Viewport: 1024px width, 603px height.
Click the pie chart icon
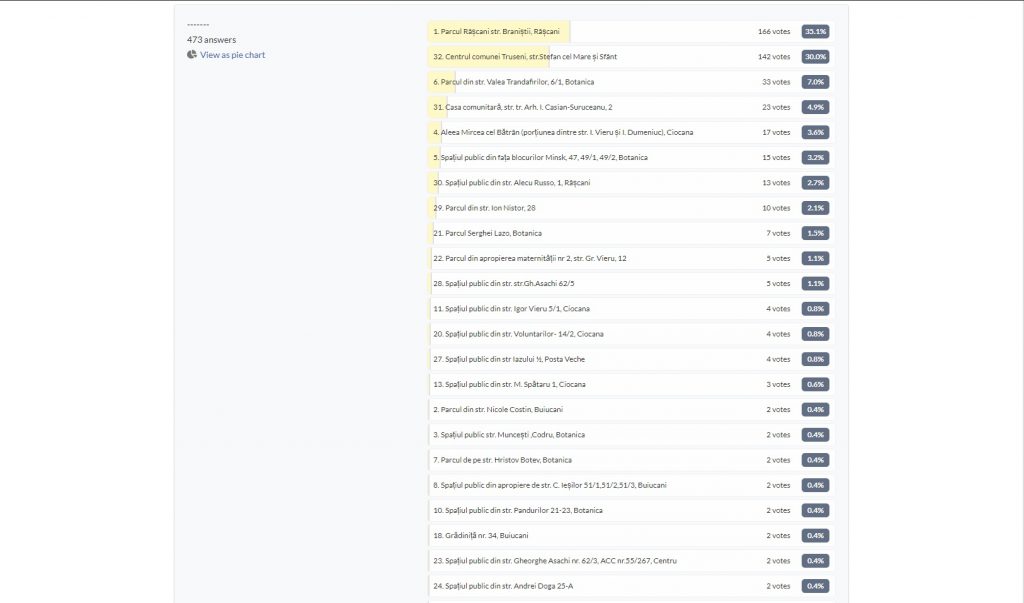coord(192,55)
